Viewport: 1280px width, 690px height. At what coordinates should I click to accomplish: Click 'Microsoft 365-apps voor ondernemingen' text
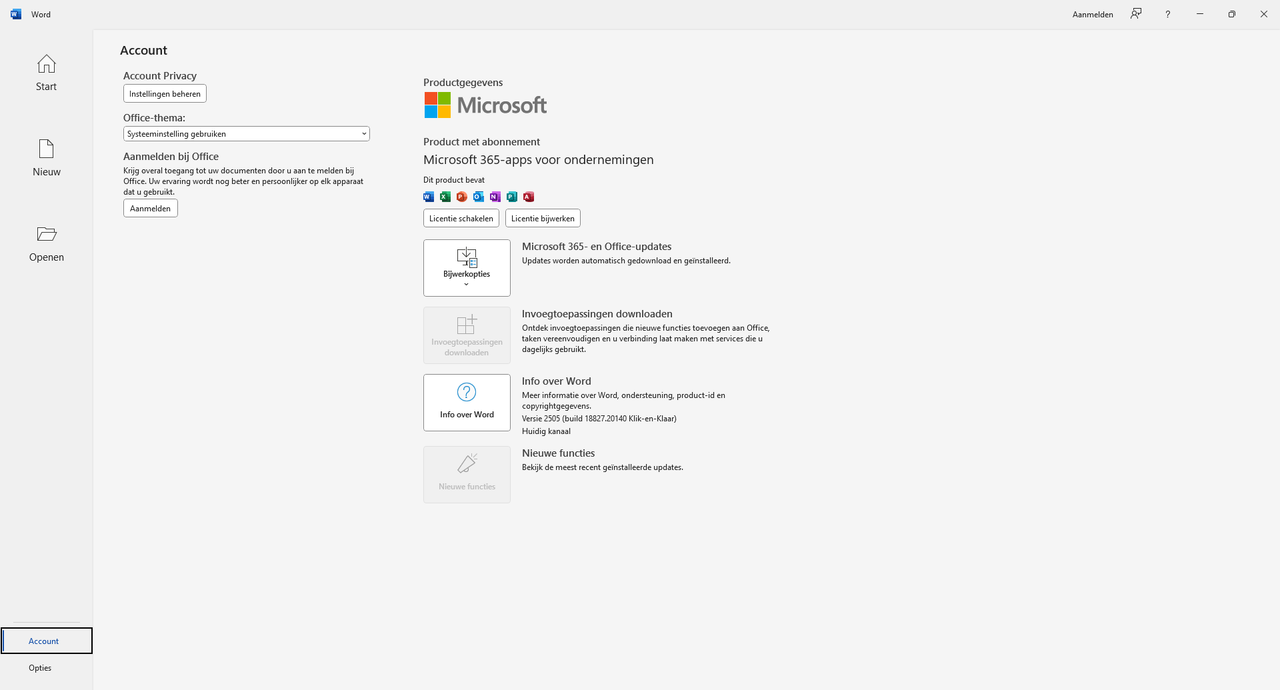(538, 160)
